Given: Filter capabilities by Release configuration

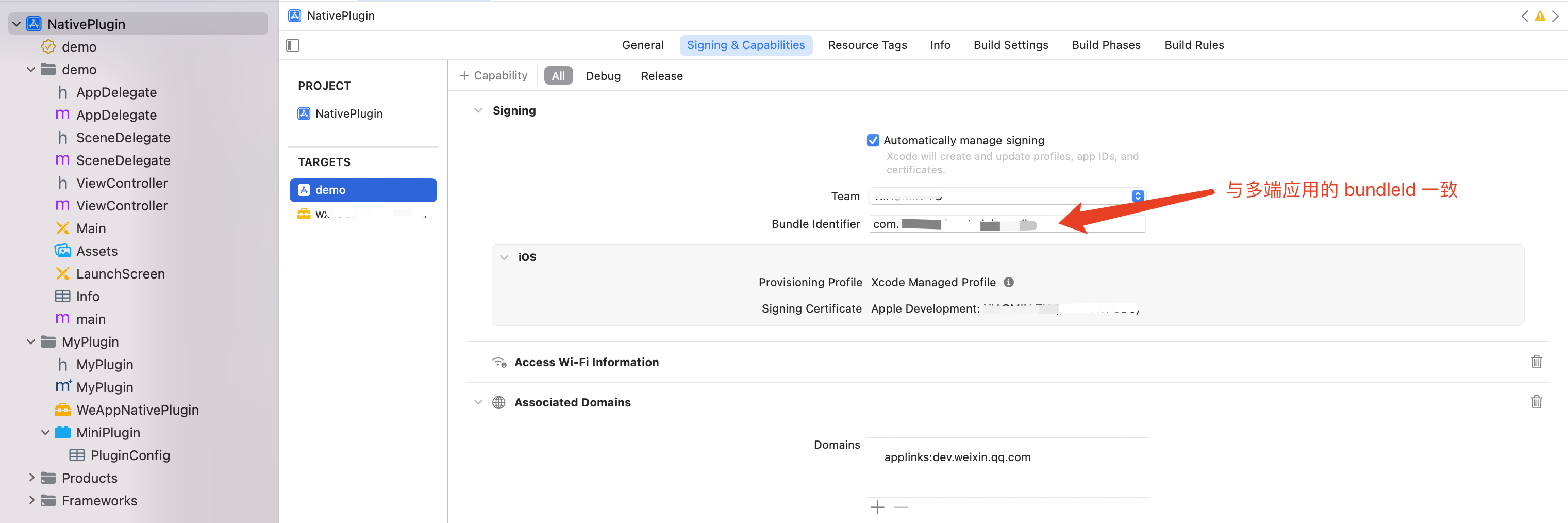Looking at the screenshot, I should 662,76.
